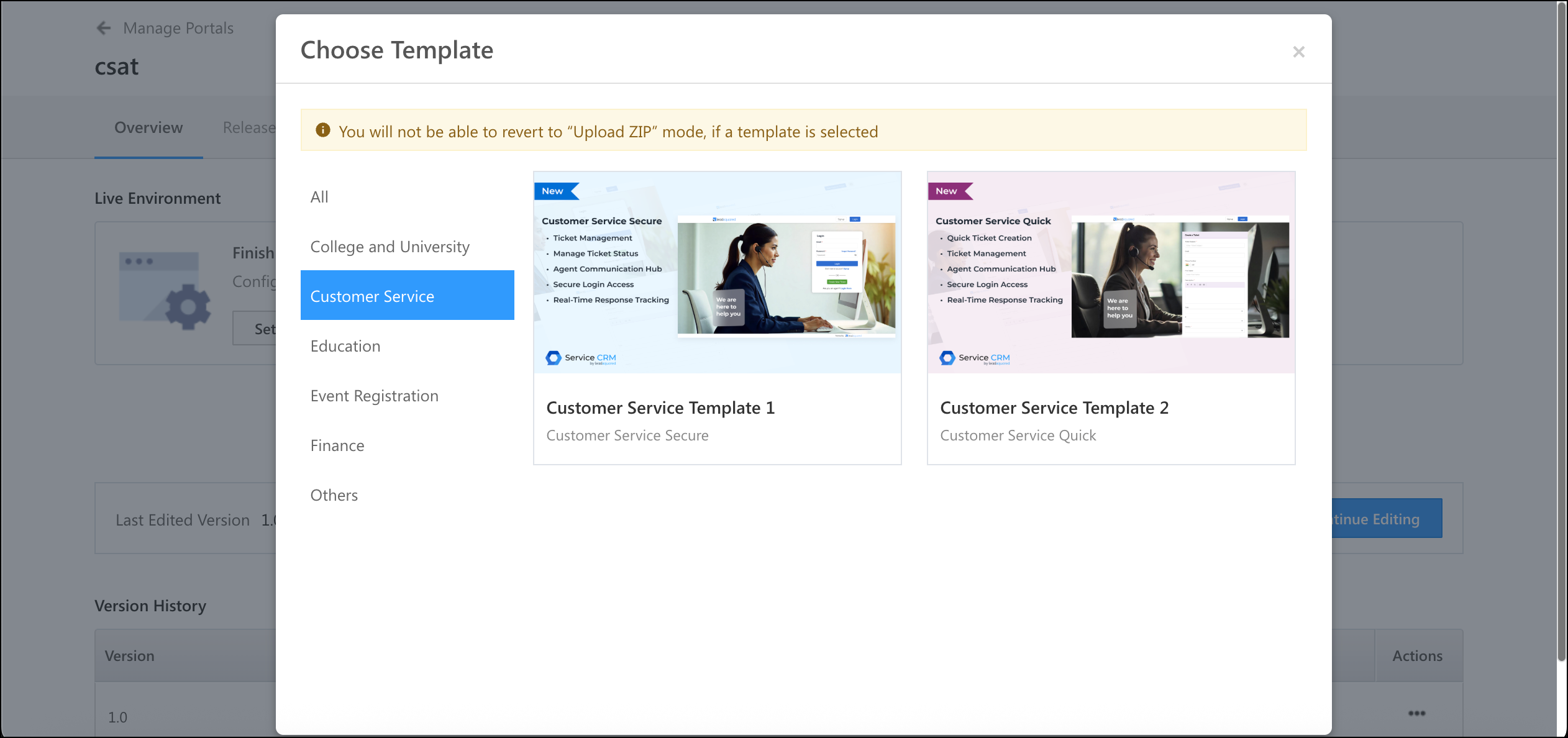The height and width of the screenshot is (738, 1568).
Task: Select the Education template category
Action: [x=345, y=345]
